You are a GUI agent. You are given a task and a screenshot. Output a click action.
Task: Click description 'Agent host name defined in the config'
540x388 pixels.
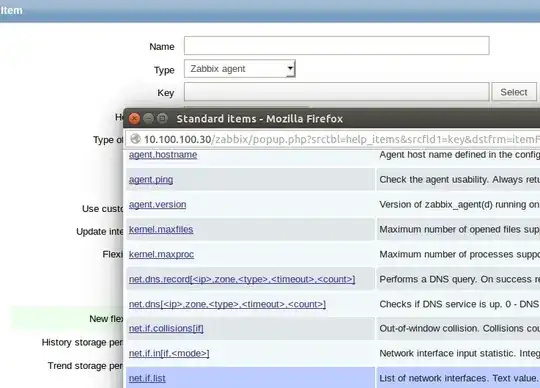tap(459, 155)
